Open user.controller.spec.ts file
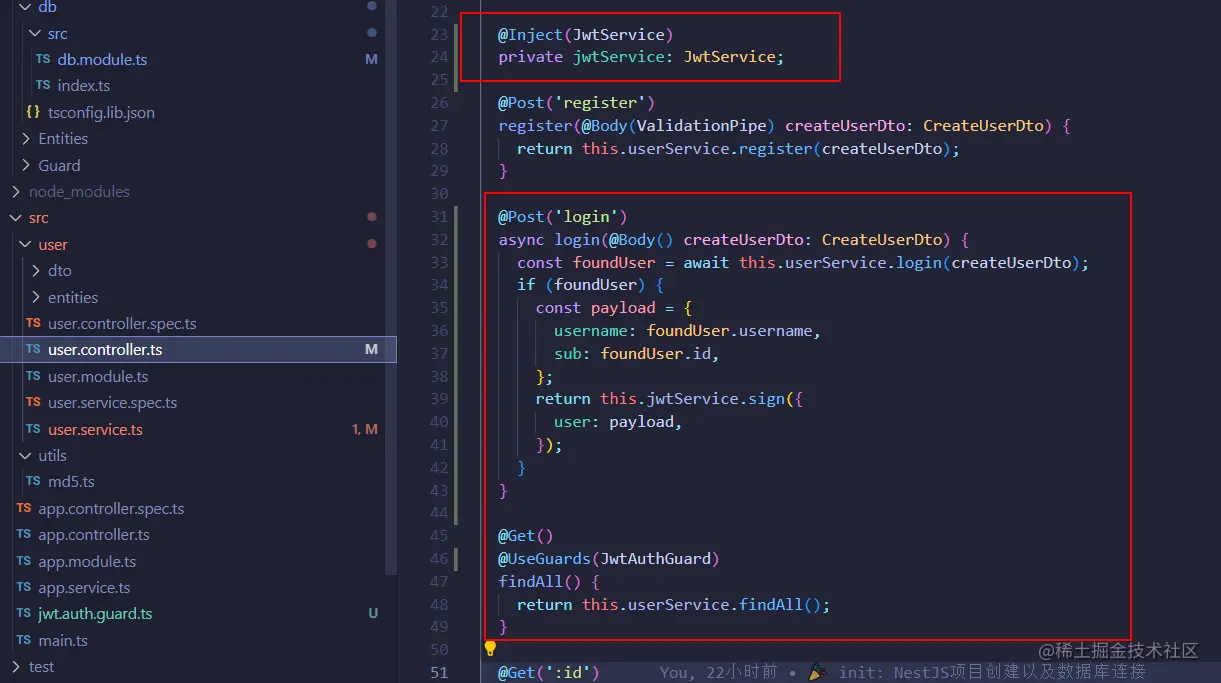This screenshot has width=1221, height=683. tap(122, 324)
